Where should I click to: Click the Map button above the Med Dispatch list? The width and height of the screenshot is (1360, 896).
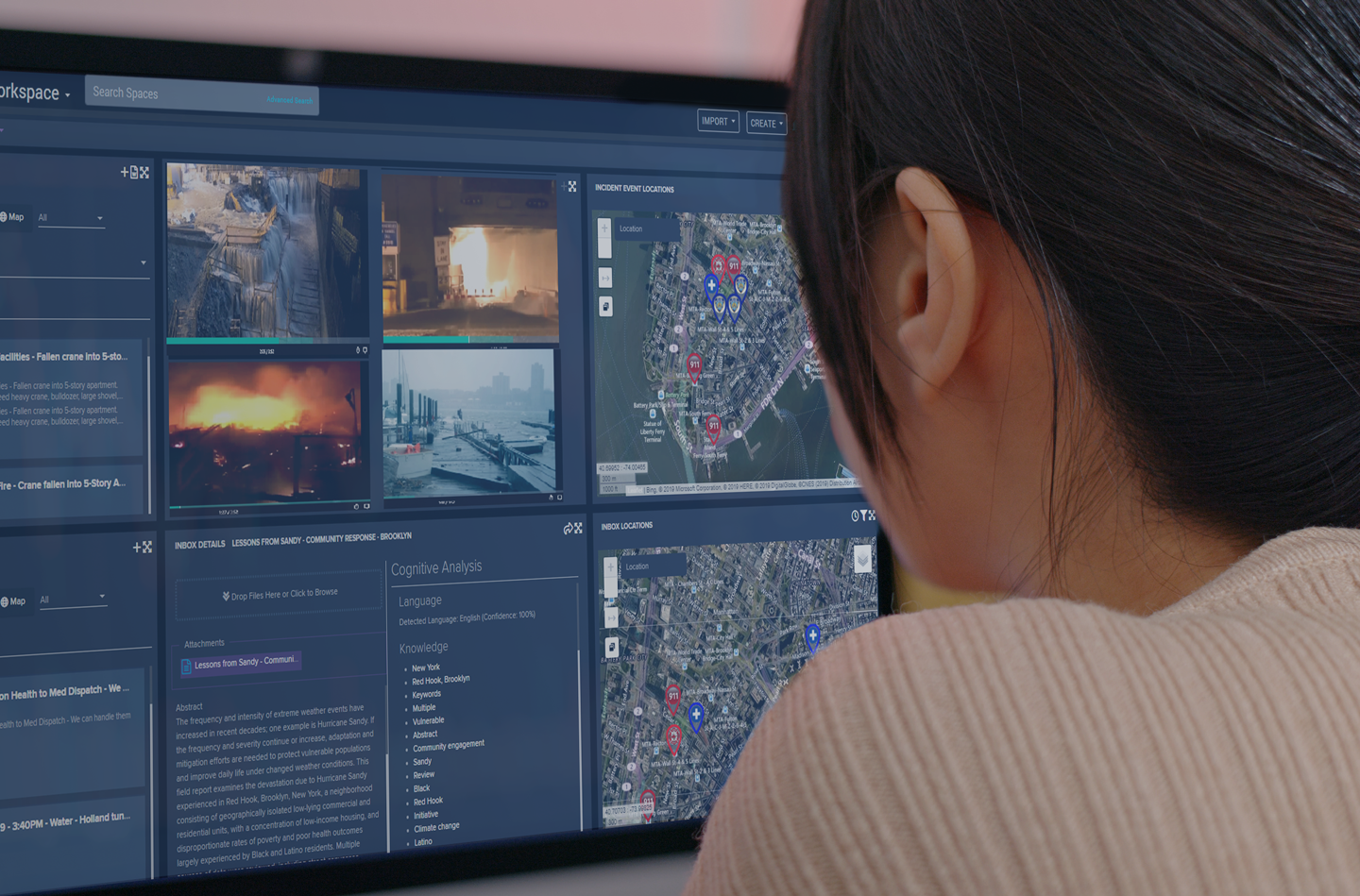13,600
